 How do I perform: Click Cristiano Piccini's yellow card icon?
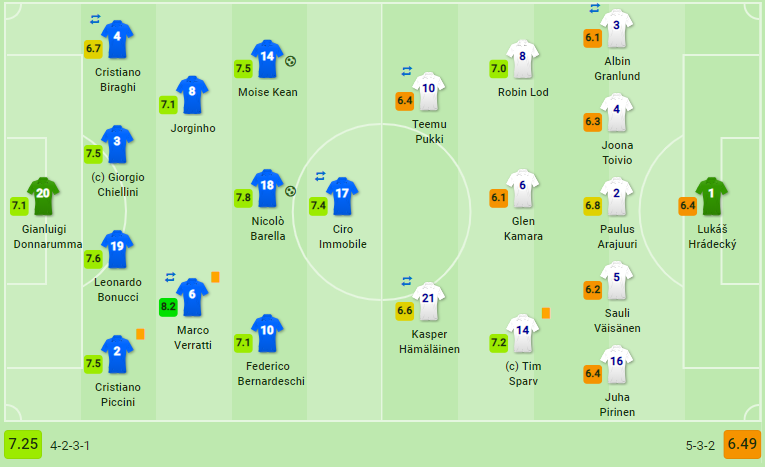[140, 334]
